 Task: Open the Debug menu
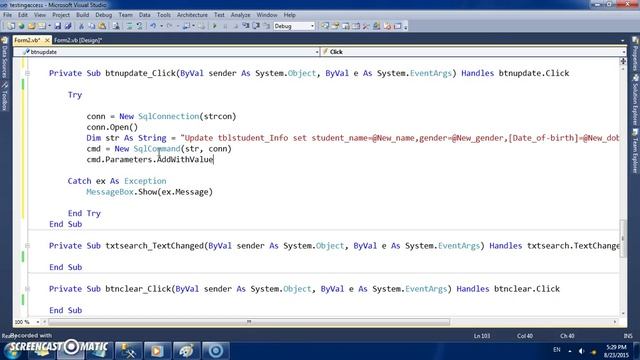(104, 15)
